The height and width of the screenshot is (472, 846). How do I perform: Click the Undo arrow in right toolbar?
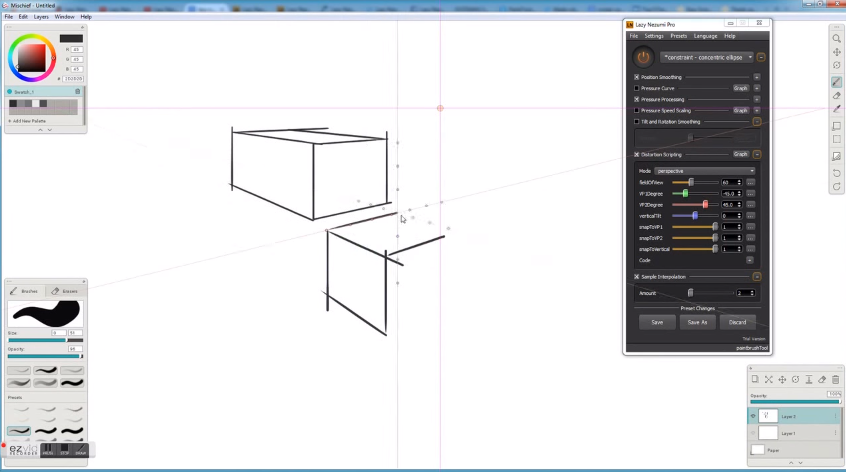[836, 173]
